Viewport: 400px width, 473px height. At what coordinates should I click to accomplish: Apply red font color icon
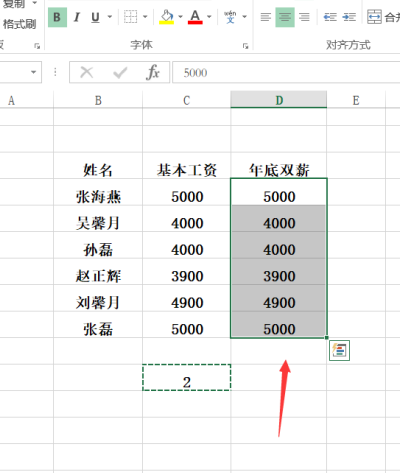click(x=195, y=17)
